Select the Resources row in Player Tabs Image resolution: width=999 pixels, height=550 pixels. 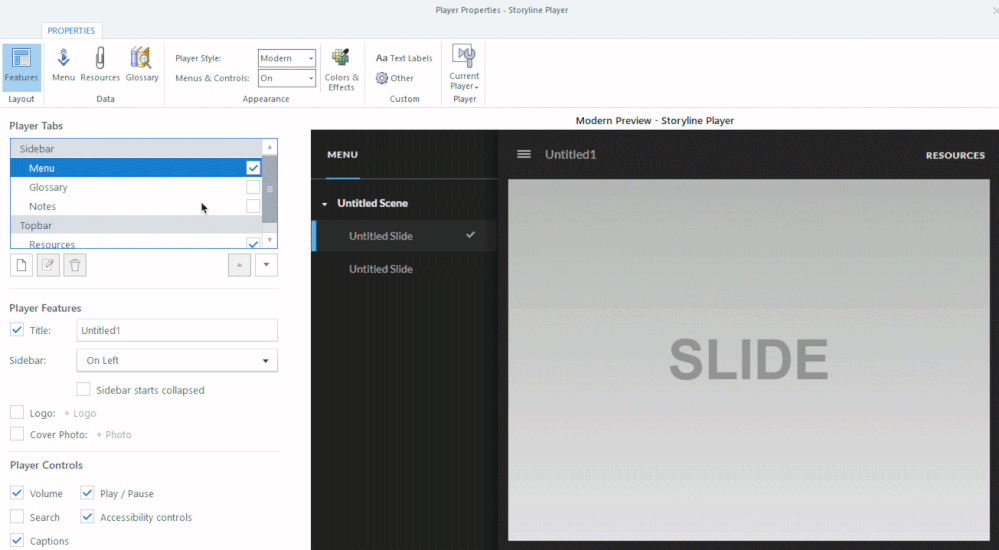tap(136, 242)
